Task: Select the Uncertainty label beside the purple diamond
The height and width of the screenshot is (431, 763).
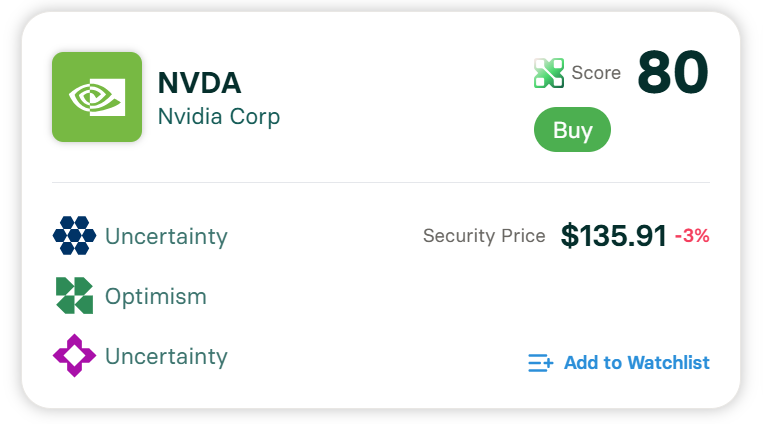Action: [x=166, y=357]
